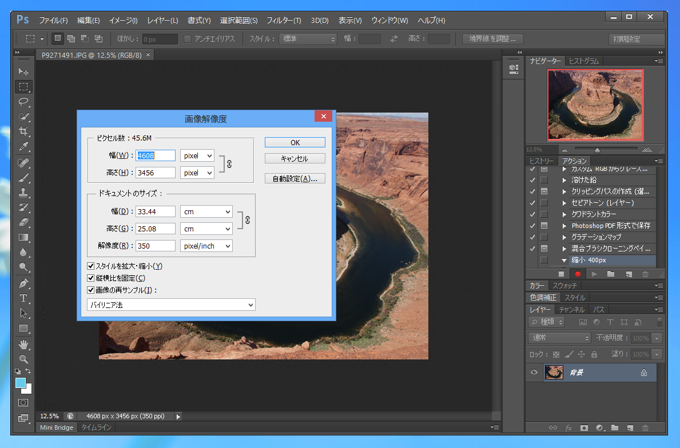Open pixel/inch resolution unit dropdown
This screenshot has height=448, width=680.
(206, 246)
